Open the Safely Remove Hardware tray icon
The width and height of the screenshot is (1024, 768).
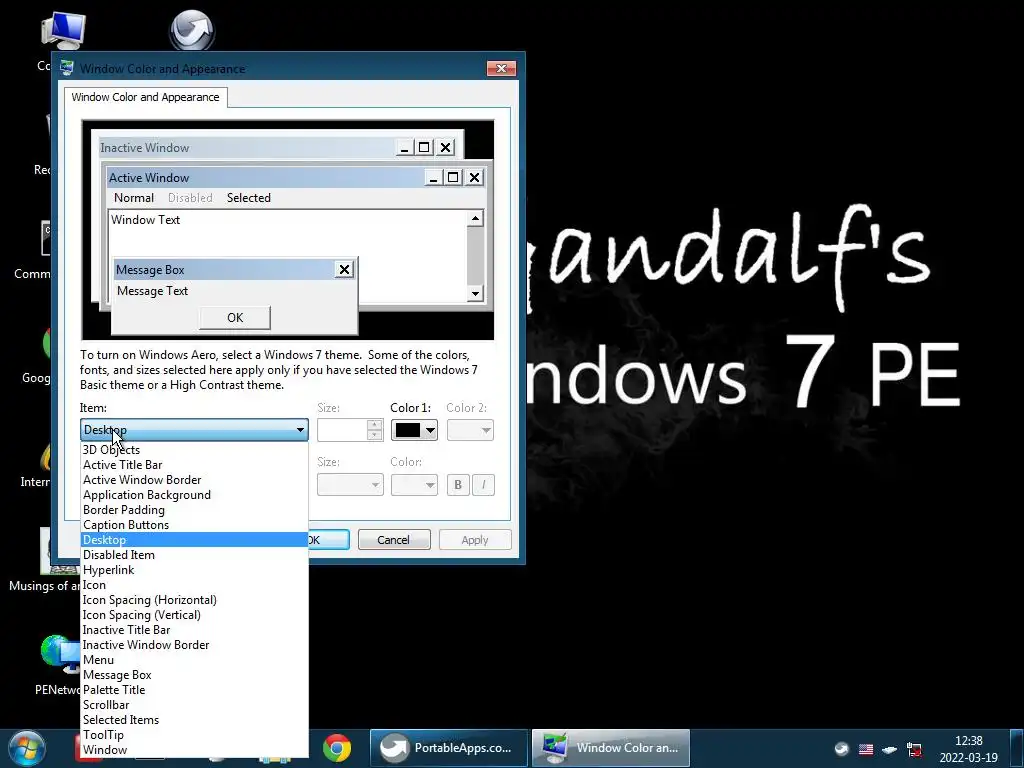point(889,749)
